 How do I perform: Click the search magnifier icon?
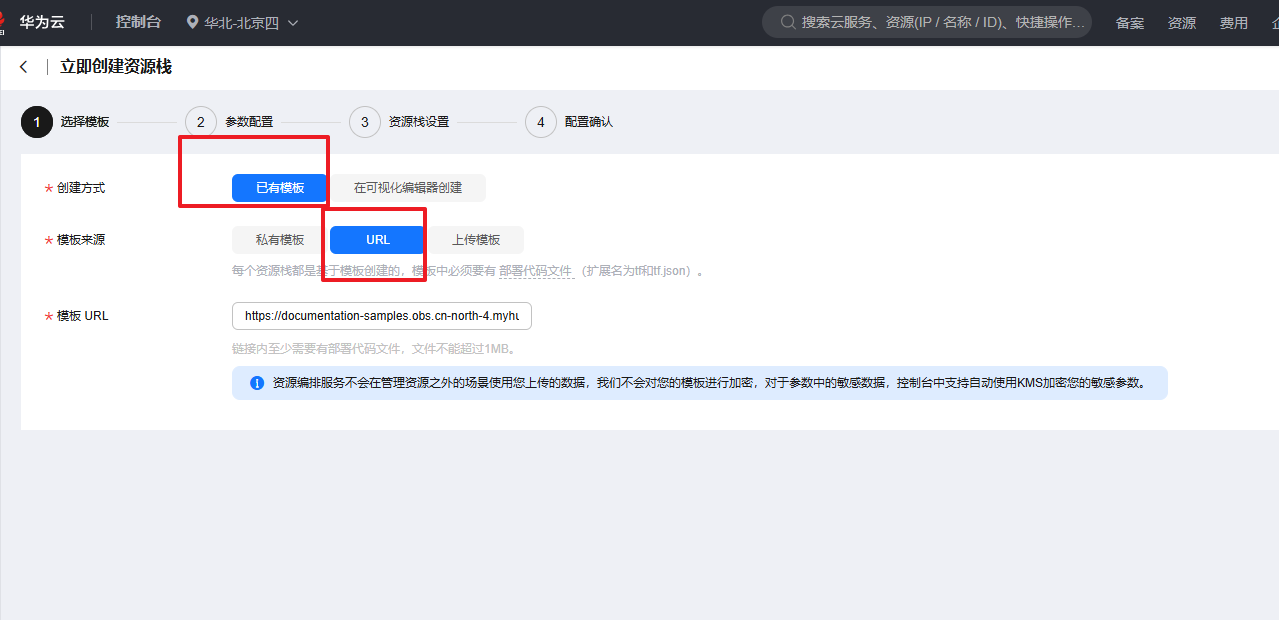tap(788, 22)
